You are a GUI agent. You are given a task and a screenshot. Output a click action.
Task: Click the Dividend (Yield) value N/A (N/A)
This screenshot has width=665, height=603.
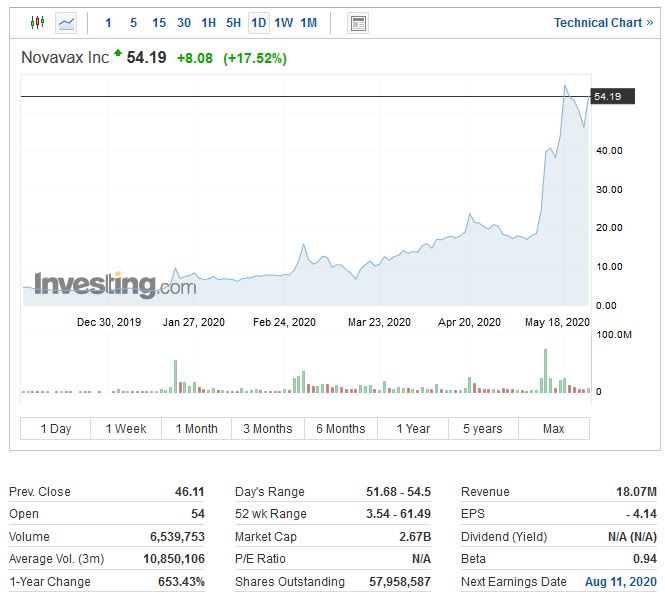632,536
